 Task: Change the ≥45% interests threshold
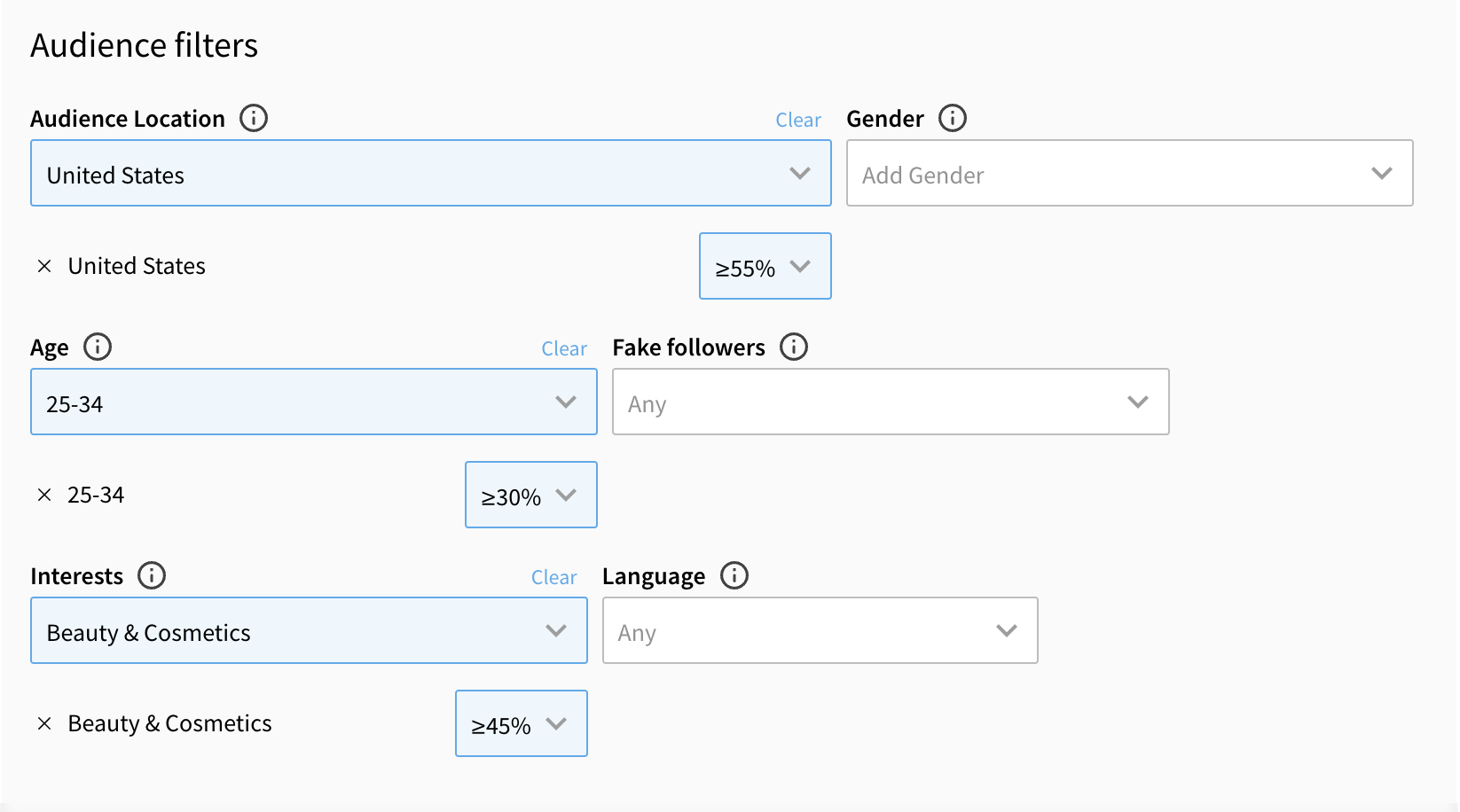(521, 724)
